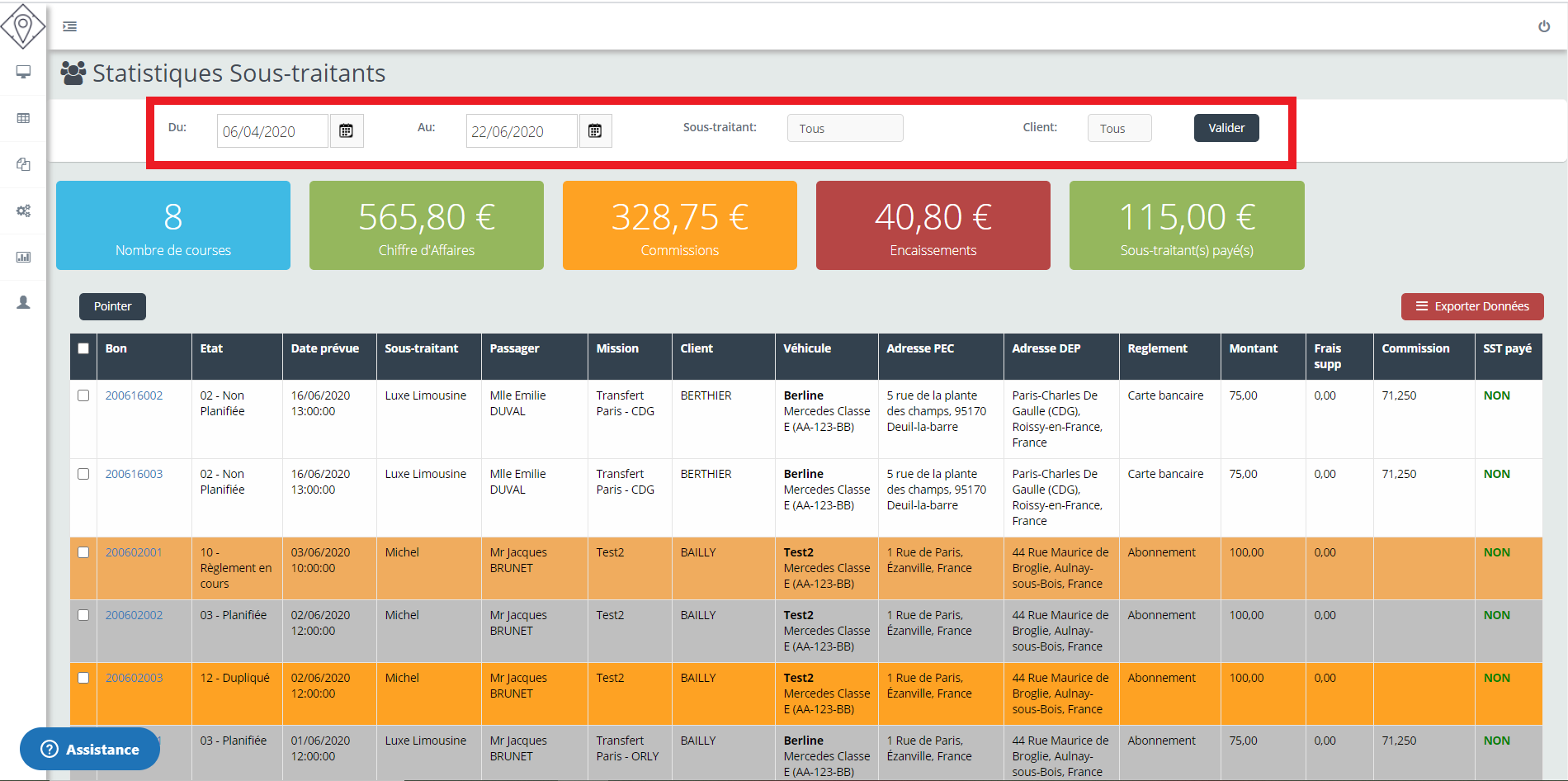Open the Exporter Données menu
The height and width of the screenshot is (781, 1568).
pyautogui.click(x=1471, y=306)
